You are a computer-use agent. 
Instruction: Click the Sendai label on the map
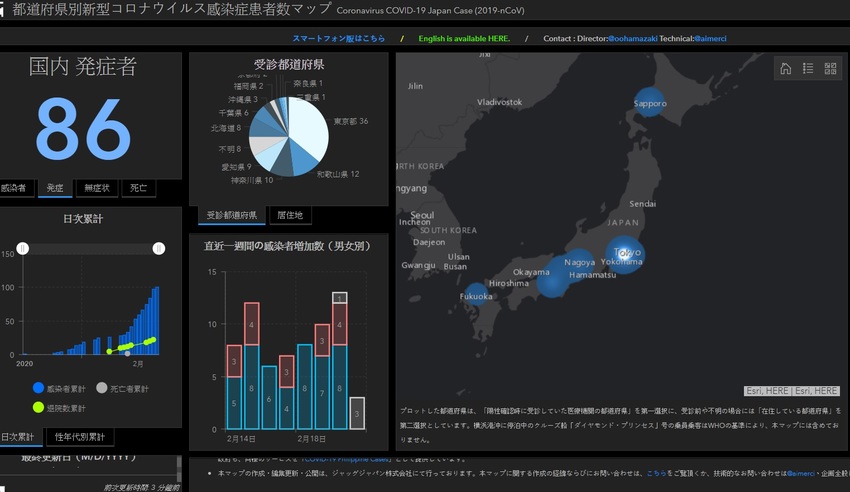tap(642, 204)
